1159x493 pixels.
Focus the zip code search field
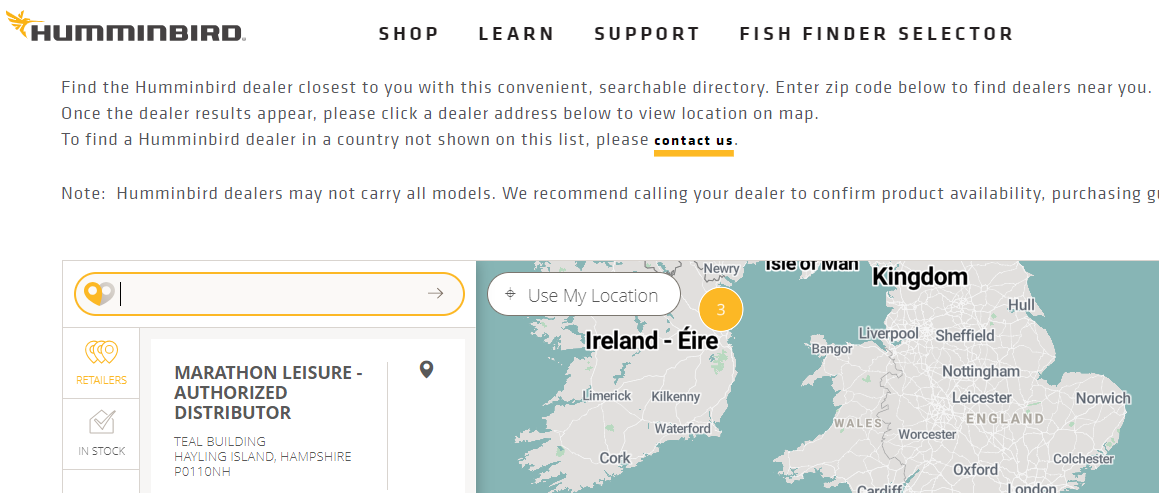[x=270, y=293]
